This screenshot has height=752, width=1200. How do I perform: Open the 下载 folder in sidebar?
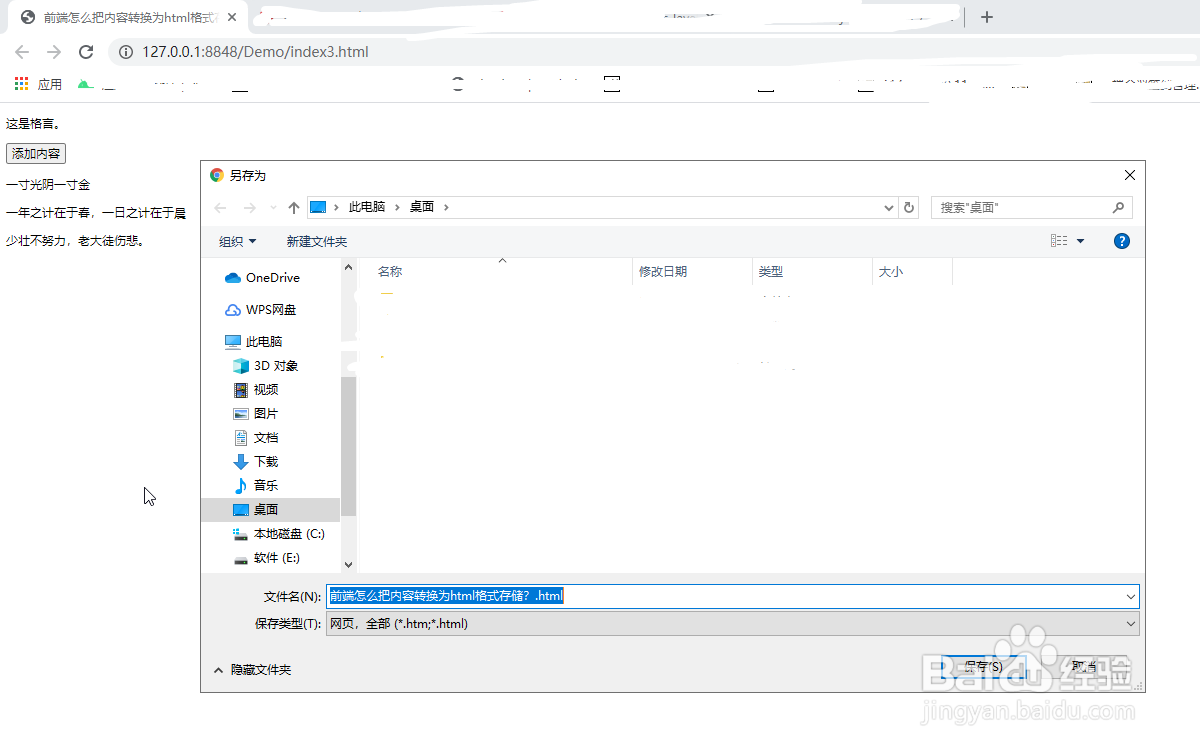[266, 461]
